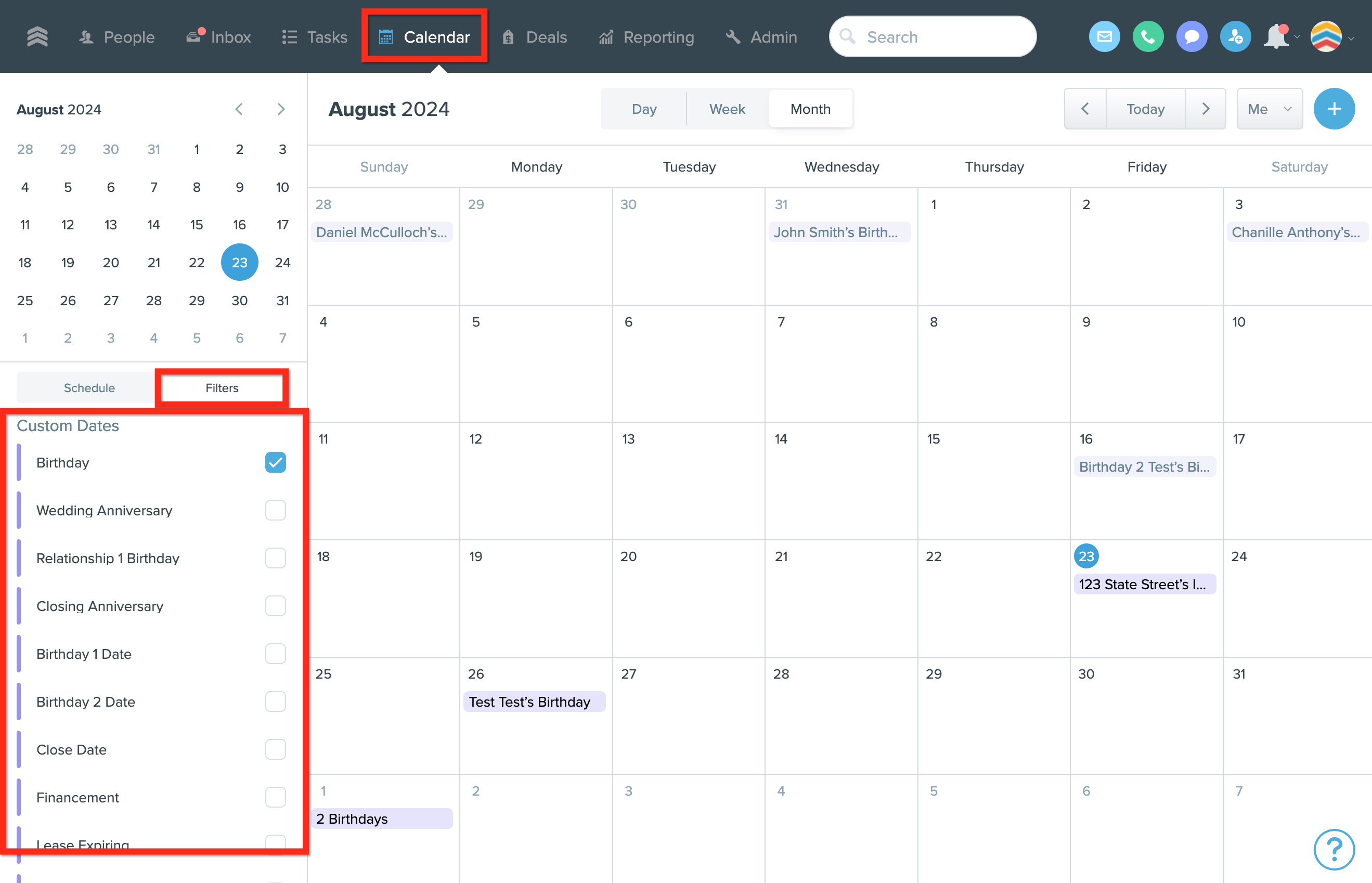Click the blue plus add event button
Viewport: 1372px width, 883px height.
pos(1334,109)
